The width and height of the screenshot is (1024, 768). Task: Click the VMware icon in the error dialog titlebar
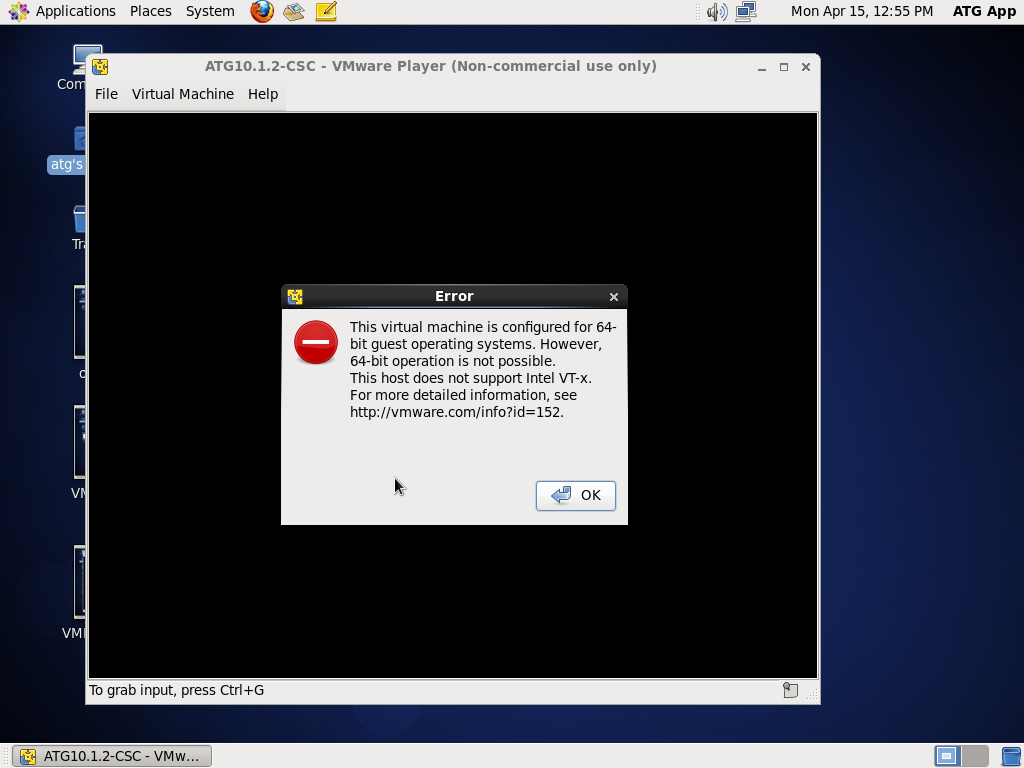(295, 296)
